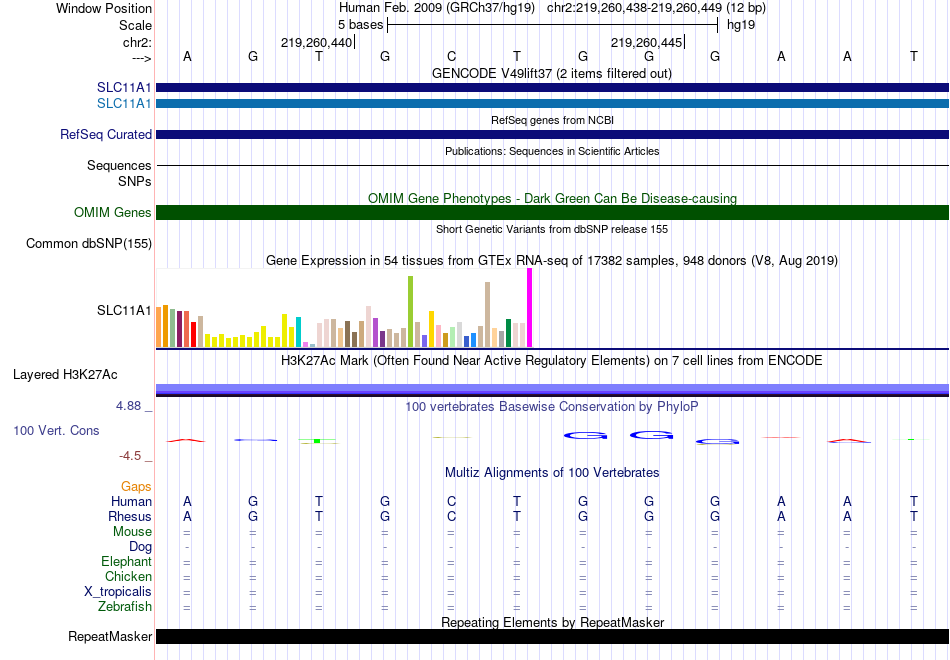Image resolution: width=950 pixels, height=660 pixels.
Task: Click the hg19 text beside scale bar
Action: click(x=741, y=25)
